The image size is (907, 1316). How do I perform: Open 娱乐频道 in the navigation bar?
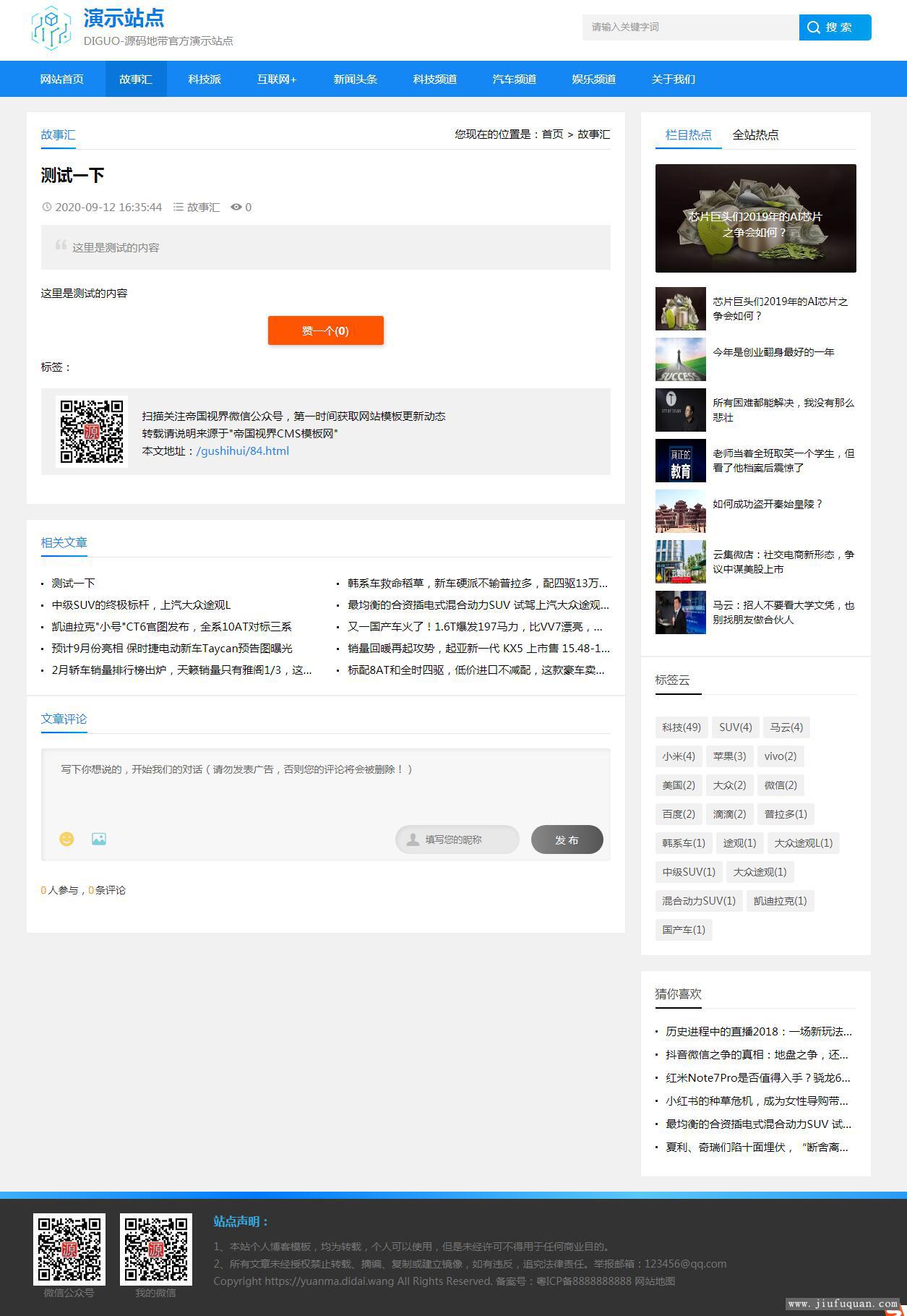[593, 79]
